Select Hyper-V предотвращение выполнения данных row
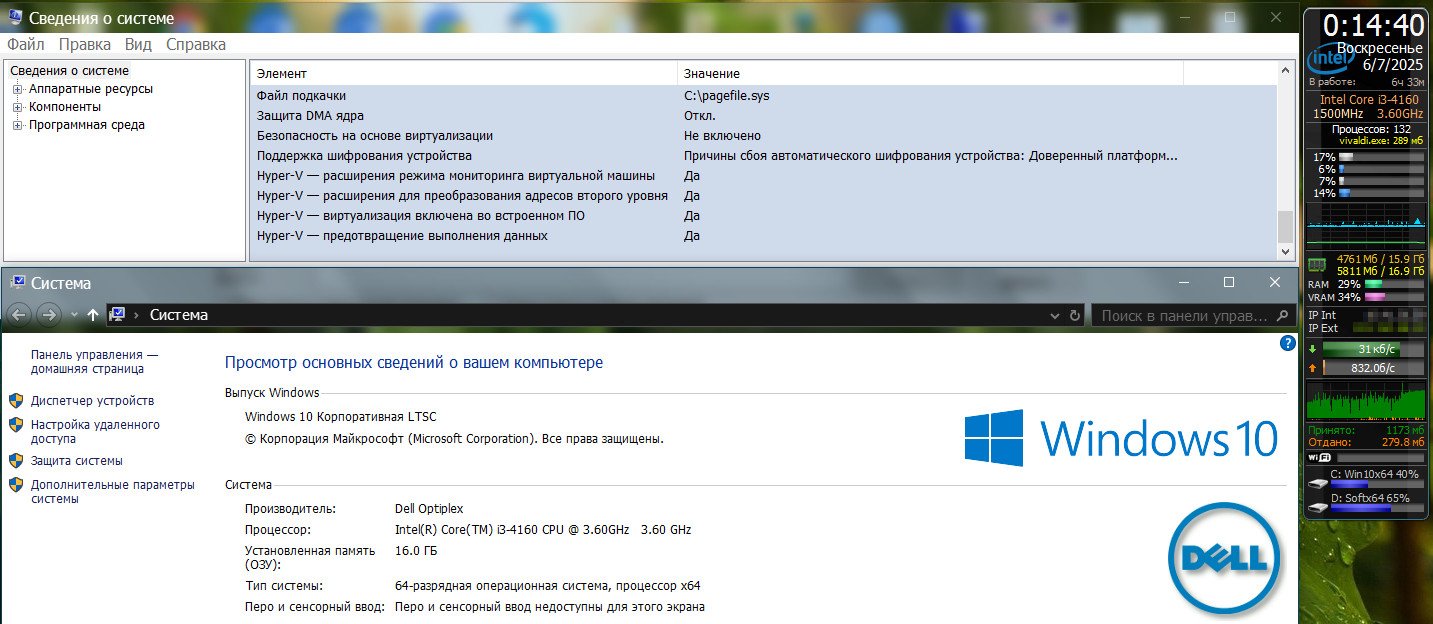The width and height of the screenshot is (1433, 624). 763,236
